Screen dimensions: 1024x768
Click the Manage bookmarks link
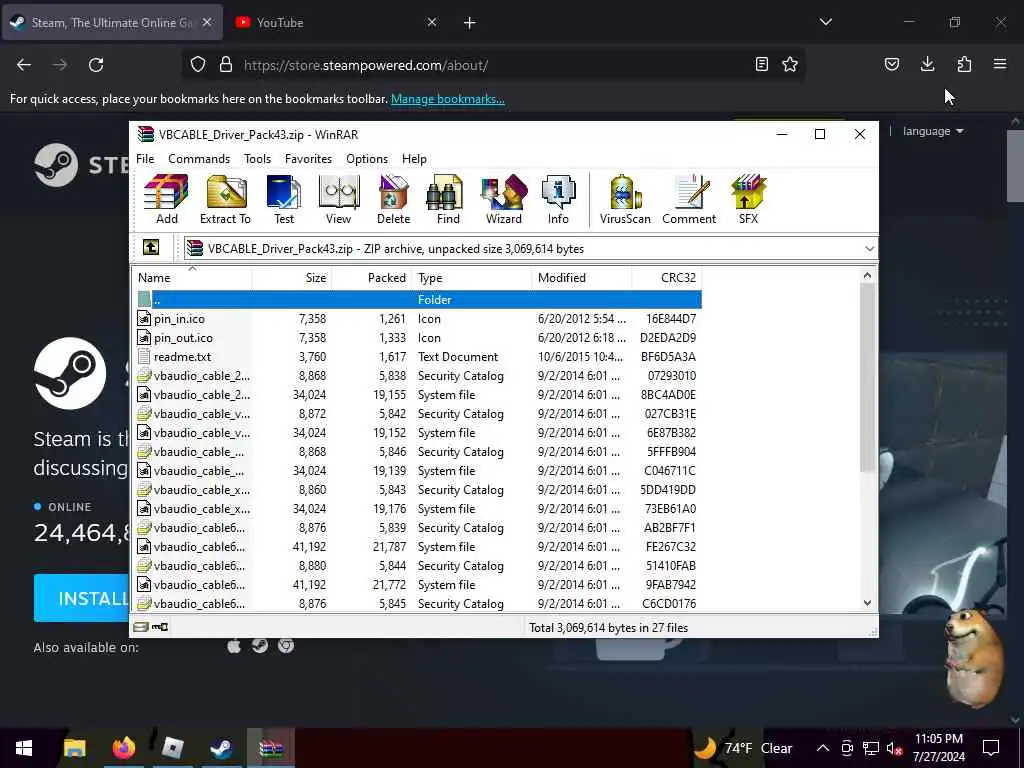(447, 99)
